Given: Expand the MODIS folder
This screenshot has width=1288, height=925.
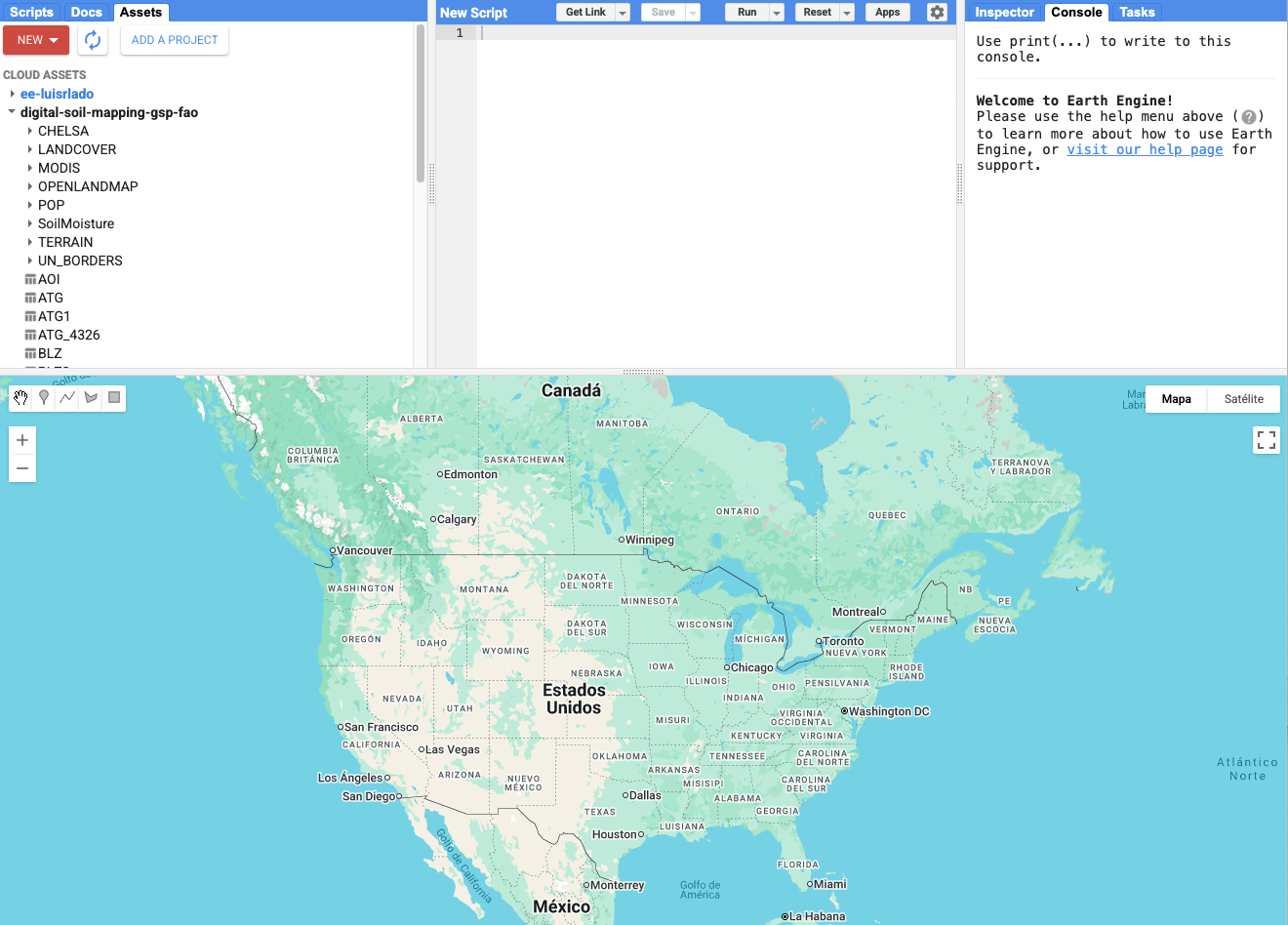Looking at the screenshot, I should (x=30, y=168).
